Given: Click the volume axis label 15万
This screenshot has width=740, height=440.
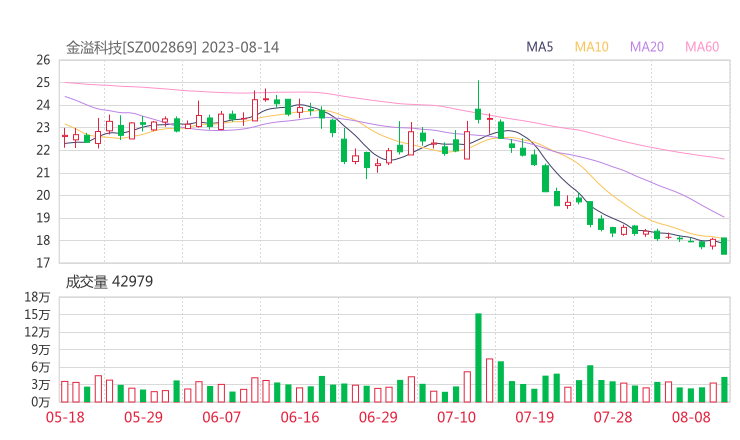Looking at the screenshot, I should 37,314.
